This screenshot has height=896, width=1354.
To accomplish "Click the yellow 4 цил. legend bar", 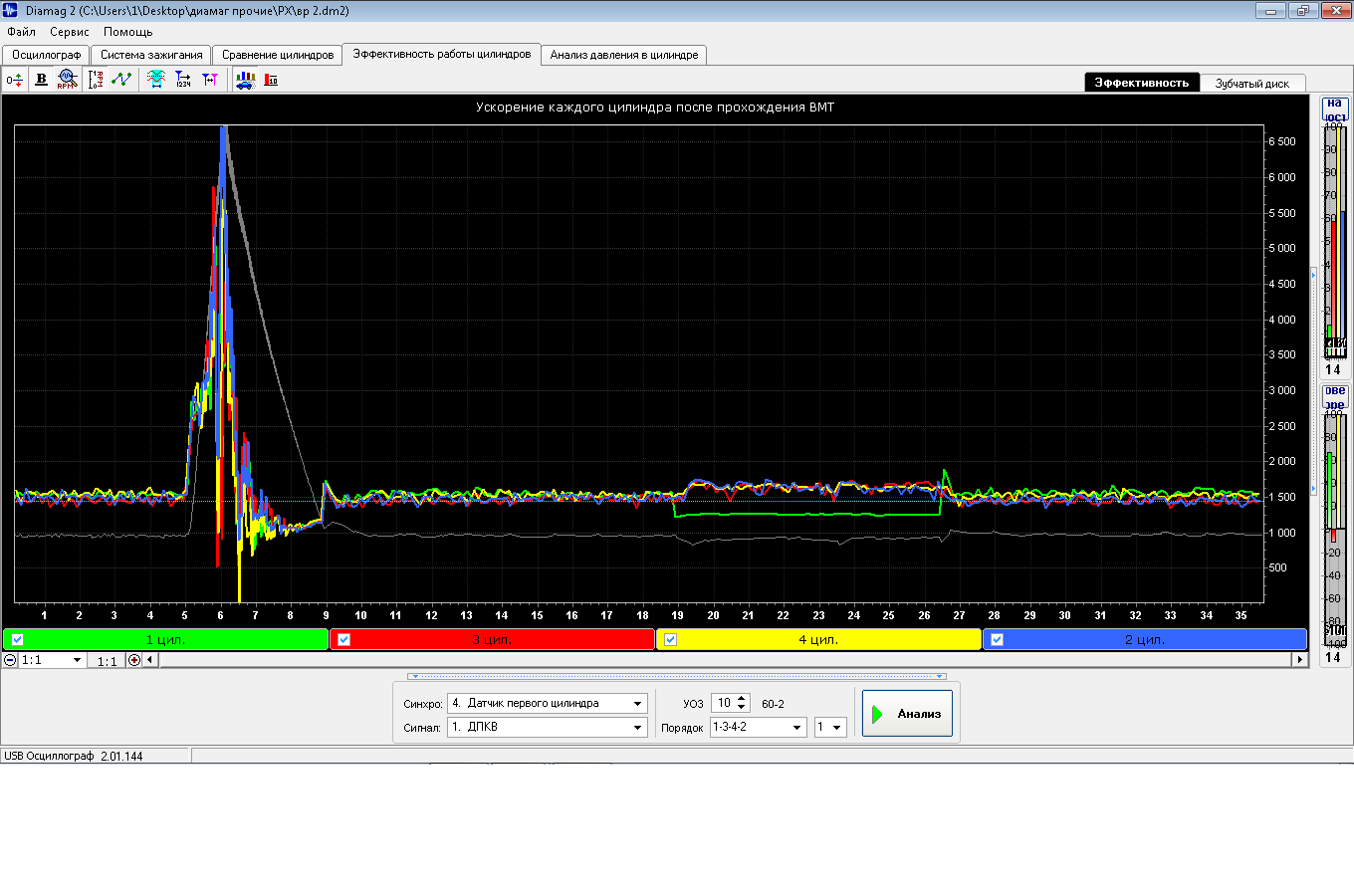I will 818,640.
